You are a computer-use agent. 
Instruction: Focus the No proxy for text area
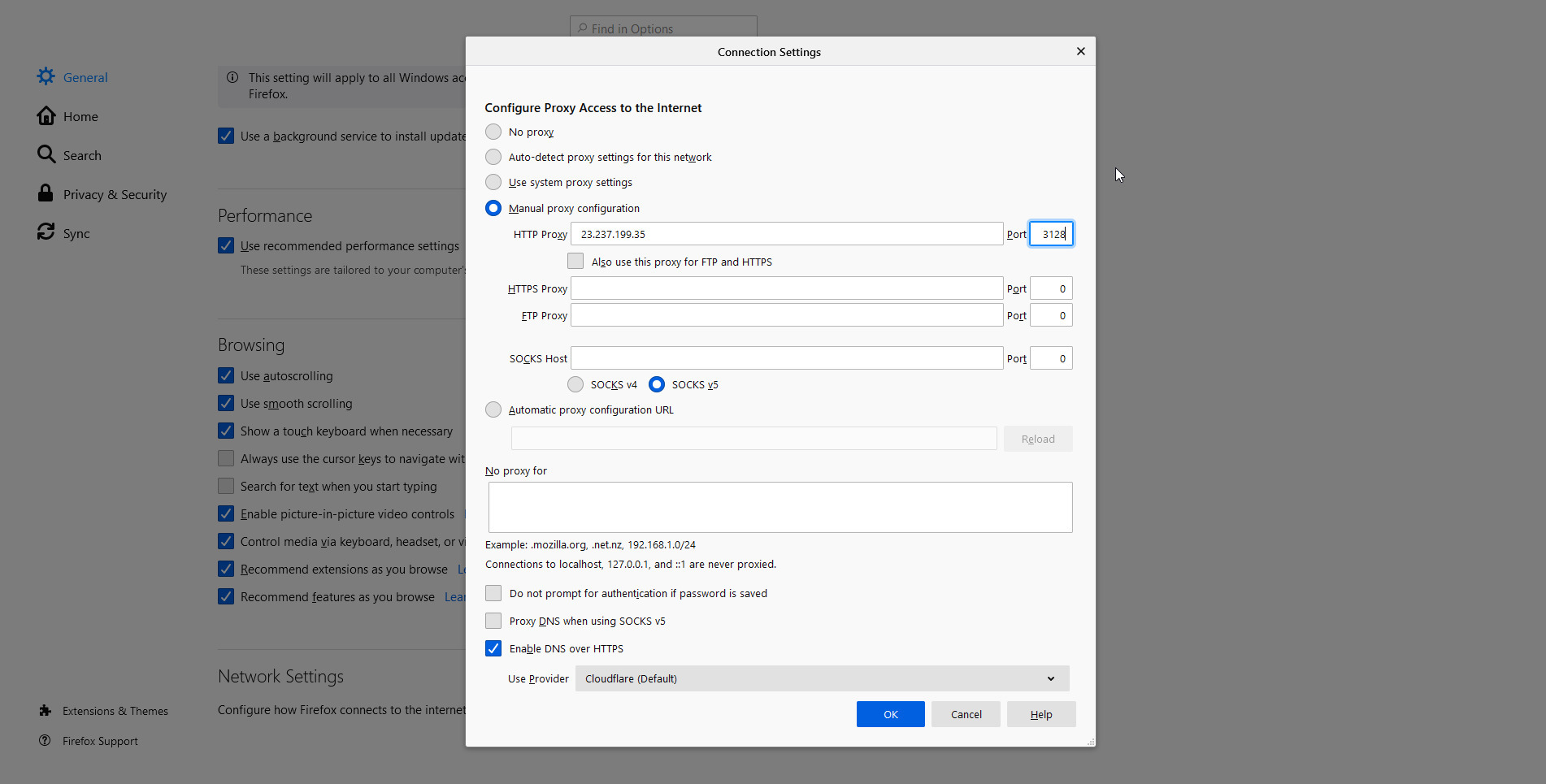pos(780,507)
